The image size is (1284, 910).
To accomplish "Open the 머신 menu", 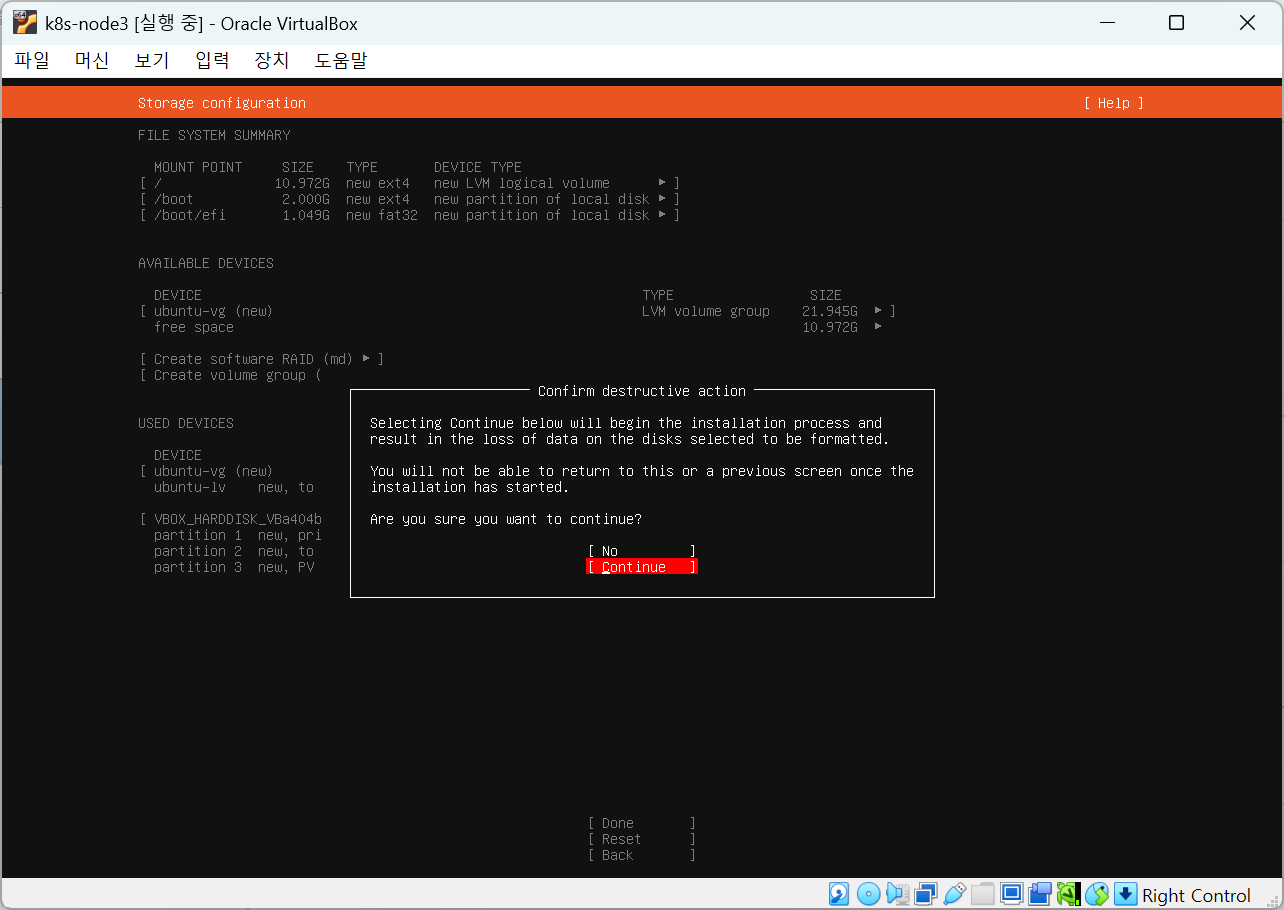I will pyautogui.click(x=92, y=60).
